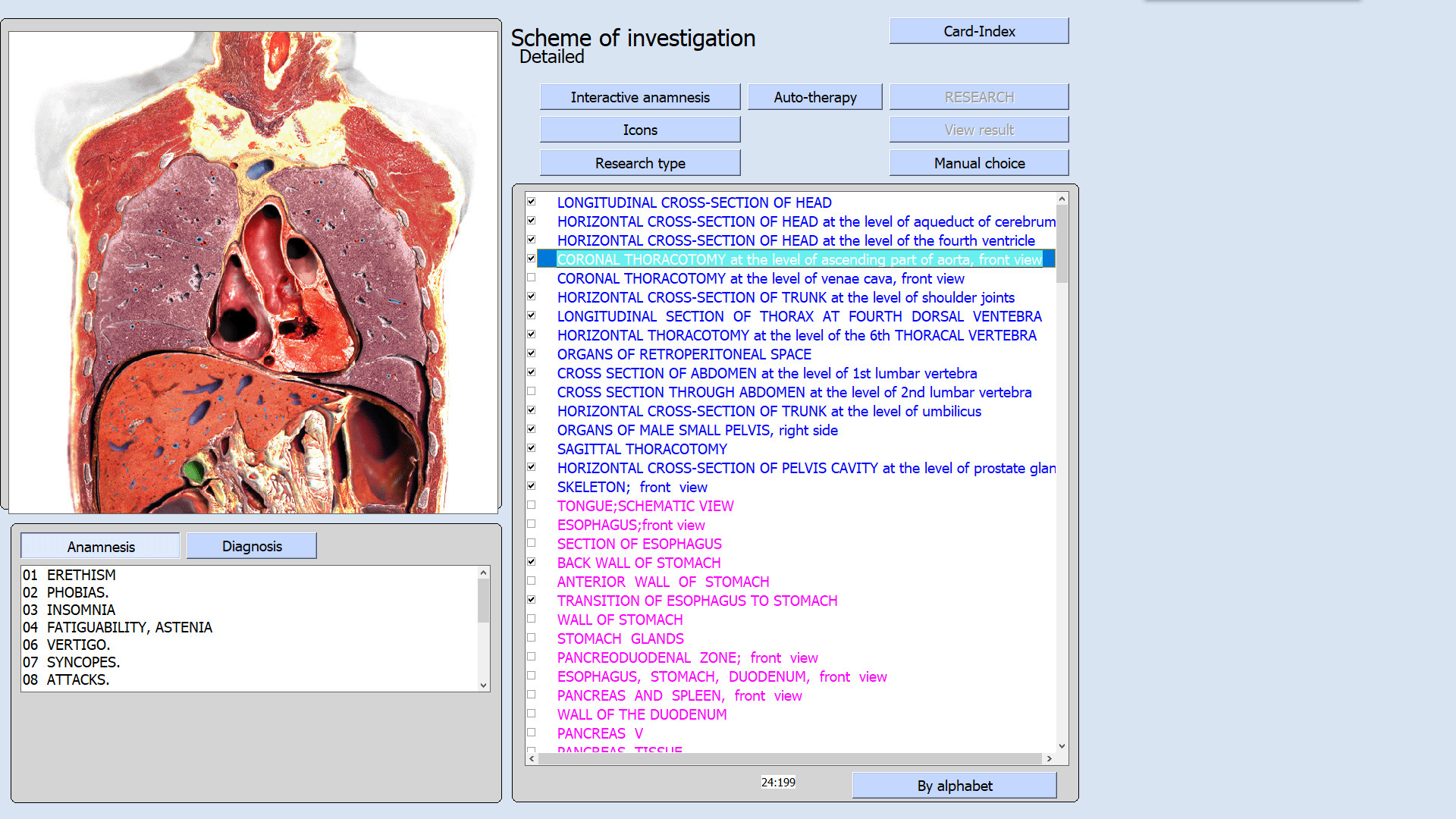Viewport: 1456px width, 819px height.
Task: Toggle SKELETON front view checkbox
Action: 532,486
